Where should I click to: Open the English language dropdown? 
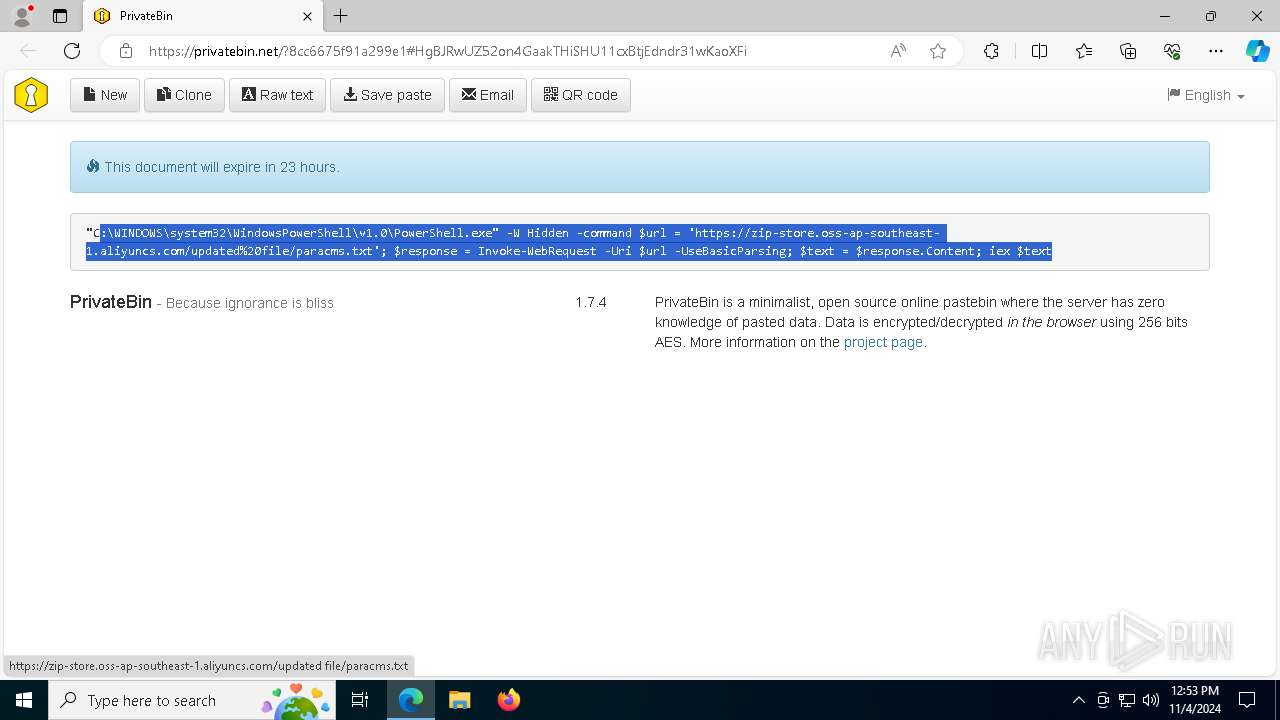tap(1206, 95)
